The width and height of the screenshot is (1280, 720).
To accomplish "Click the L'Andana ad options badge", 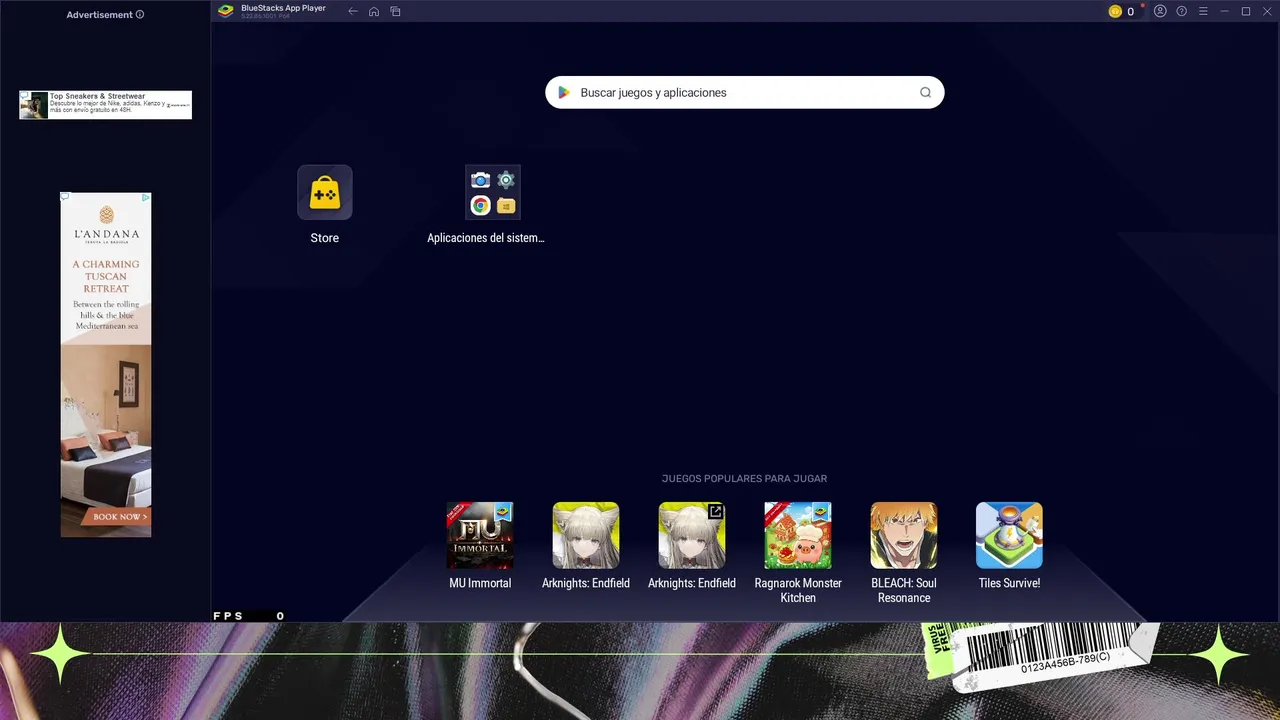I will click(x=145, y=198).
